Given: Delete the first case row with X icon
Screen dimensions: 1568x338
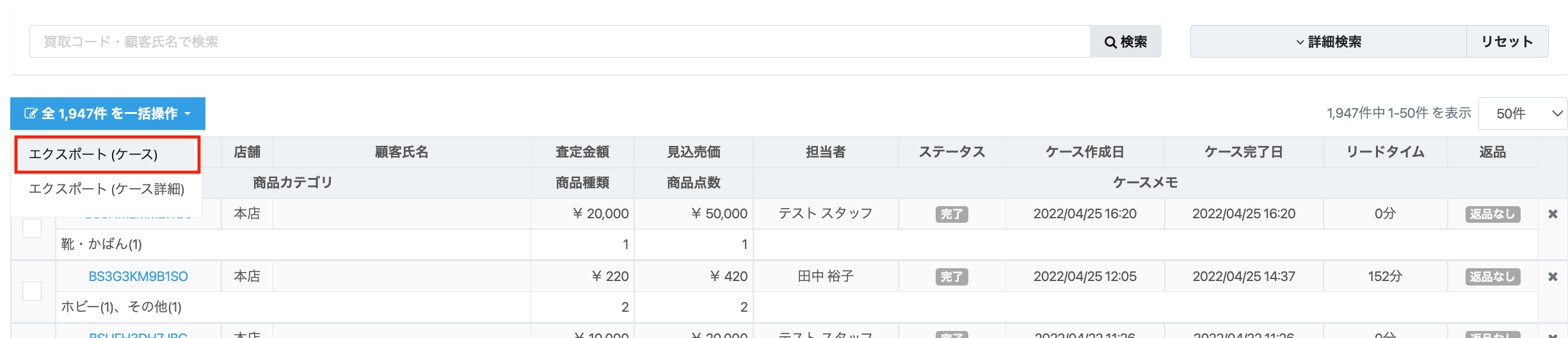Looking at the screenshot, I should 1553,214.
